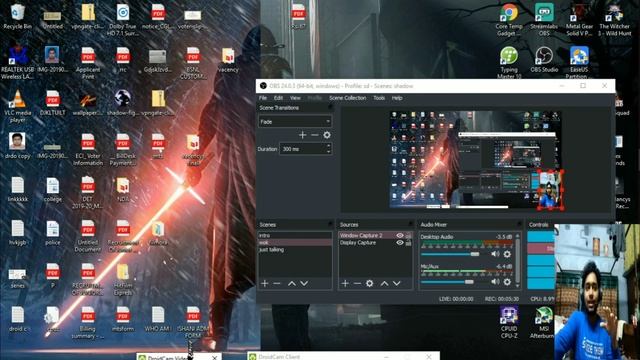Viewport: 640px width, 360px height.
Task: Remove the selected source with the minus icon
Action: coord(357,283)
